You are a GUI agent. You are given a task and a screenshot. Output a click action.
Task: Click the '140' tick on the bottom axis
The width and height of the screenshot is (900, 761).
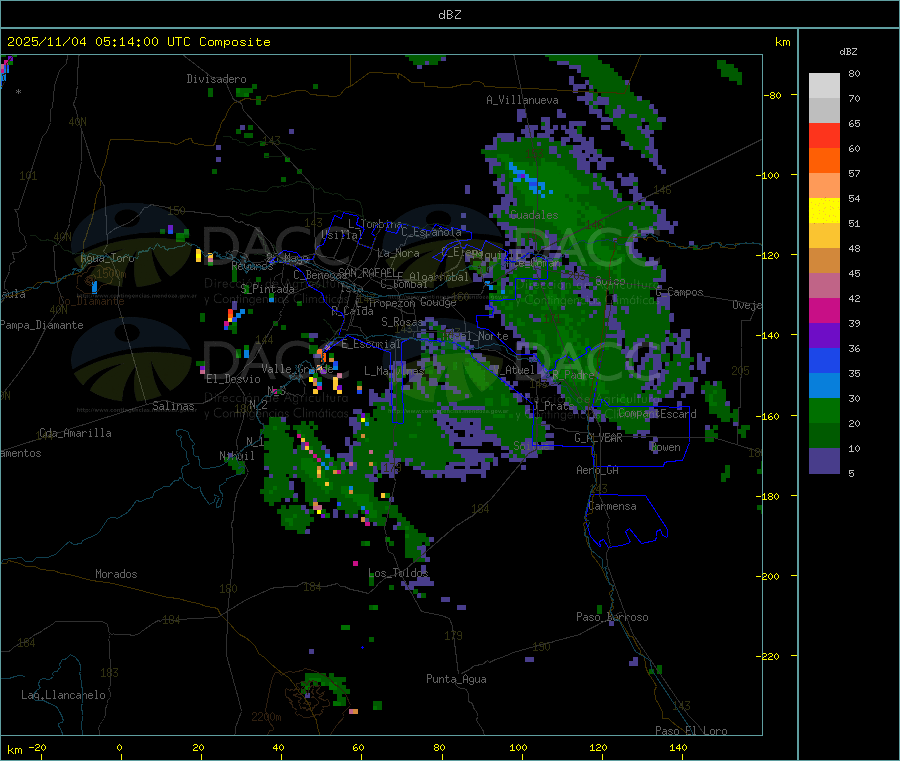(x=678, y=748)
